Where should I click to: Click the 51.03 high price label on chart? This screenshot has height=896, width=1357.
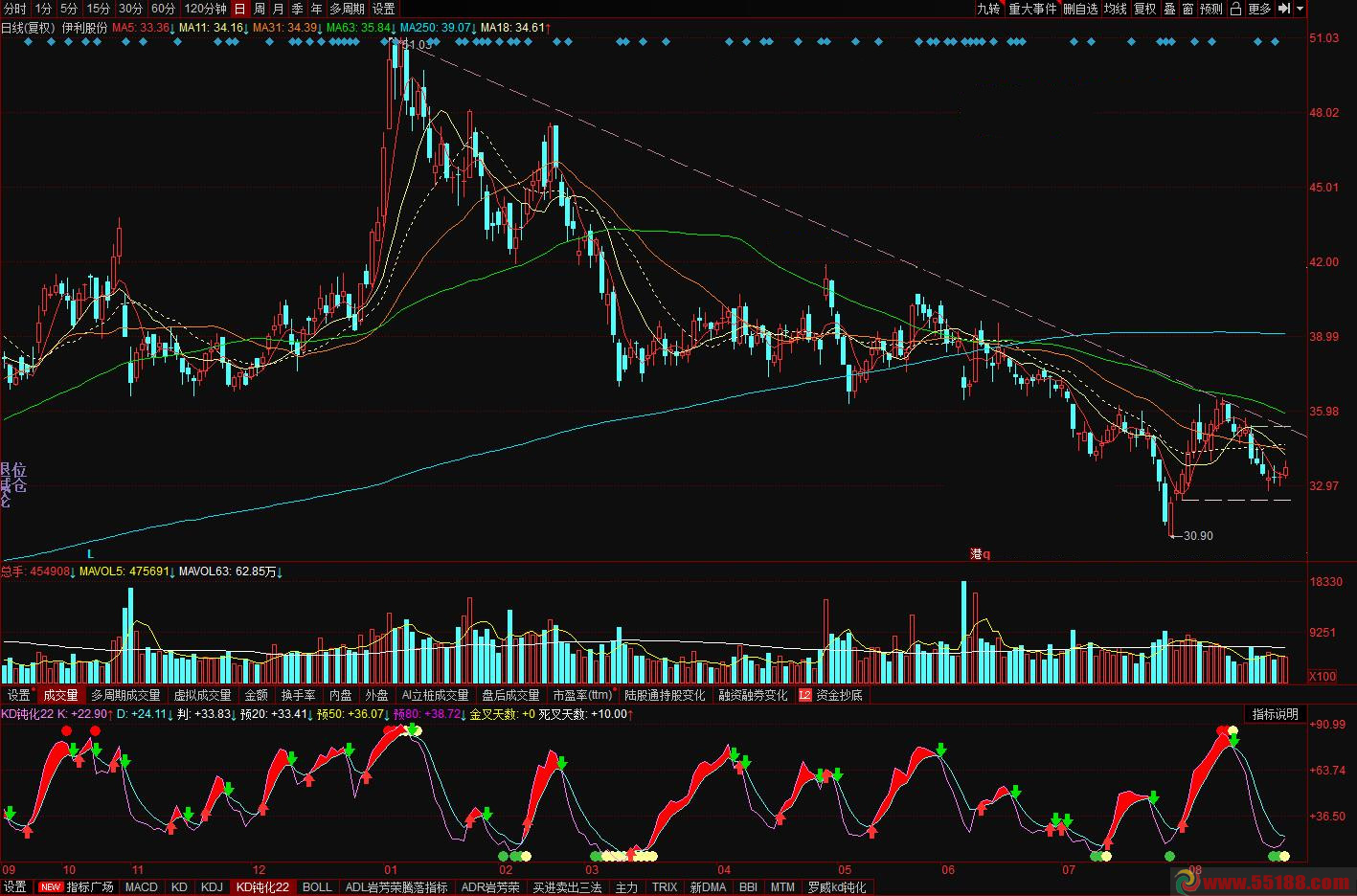pos(418,45)
